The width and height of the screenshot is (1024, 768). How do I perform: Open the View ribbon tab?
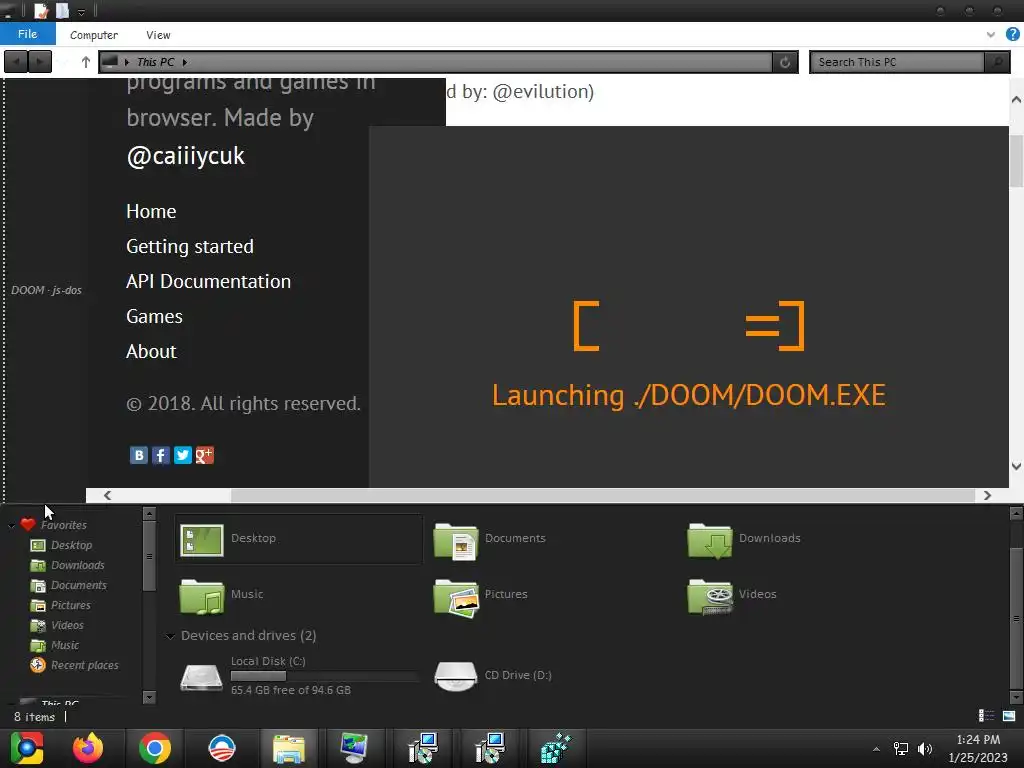coord(158,35)
